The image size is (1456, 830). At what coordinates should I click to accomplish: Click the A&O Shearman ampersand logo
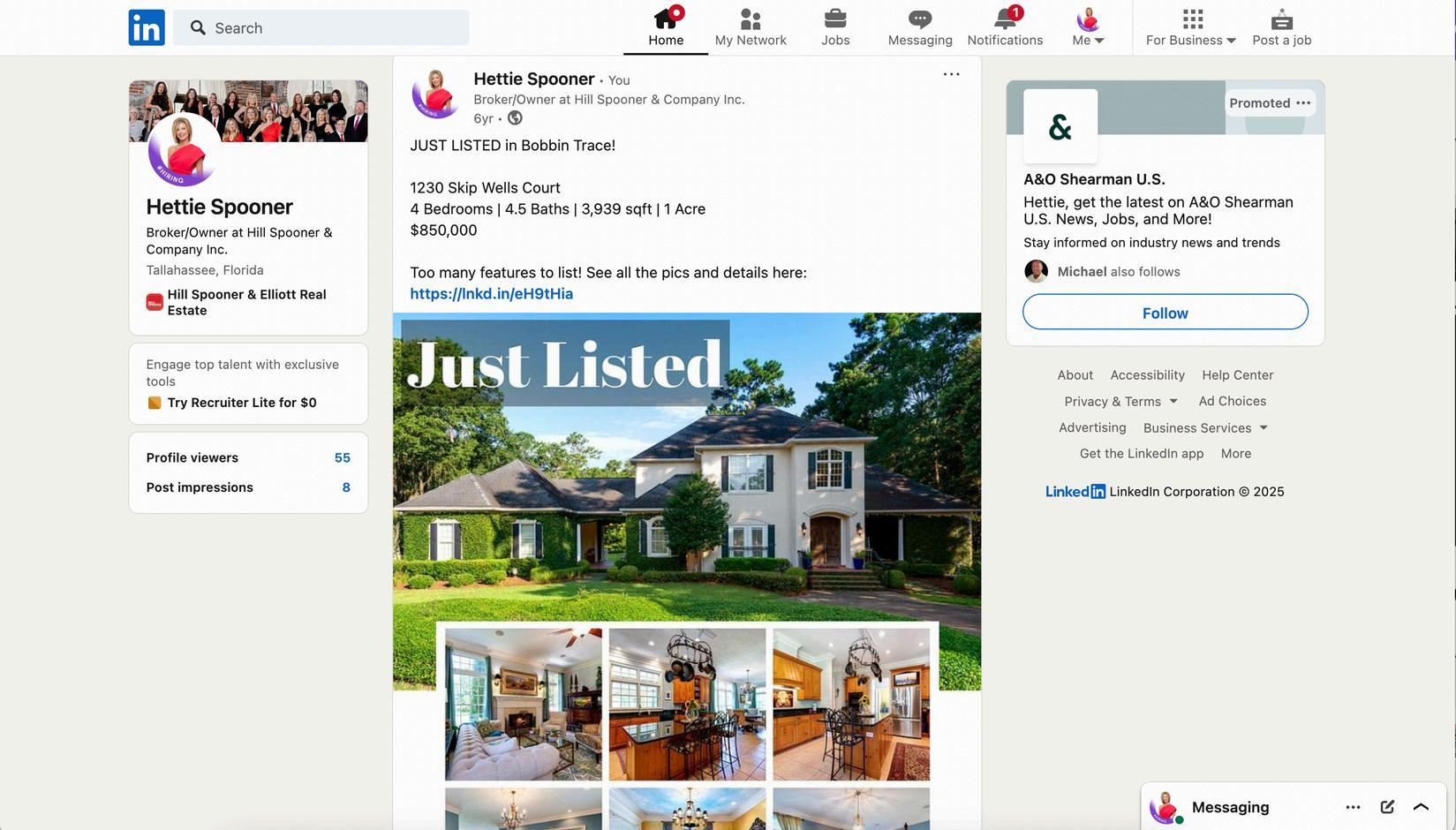point(1060,126)
